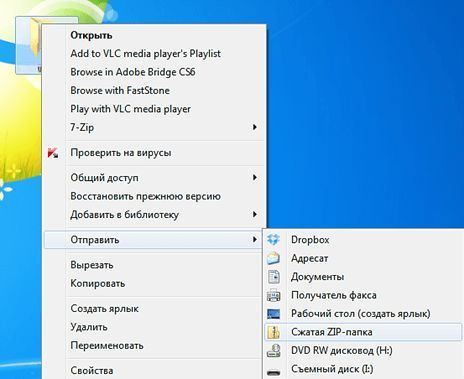Click the Документы folder icon

pyautogui.click(x=274, y=277)
